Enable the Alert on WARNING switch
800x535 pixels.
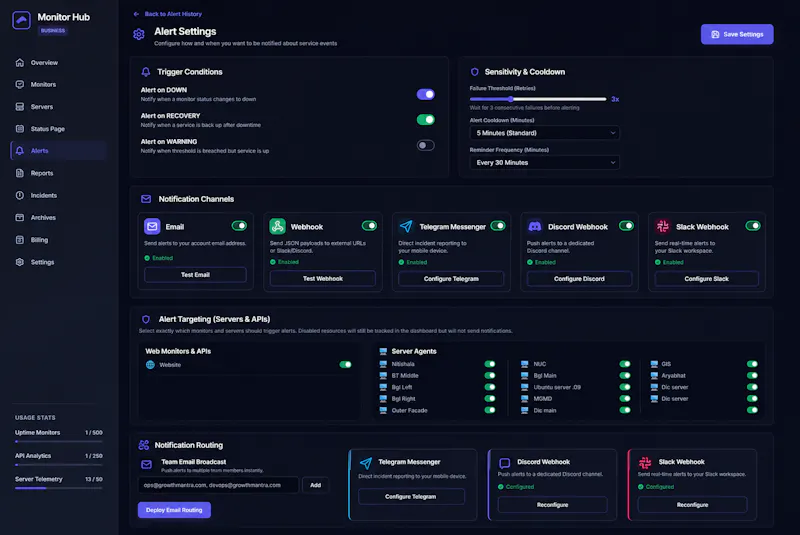(x=426, y=145)
